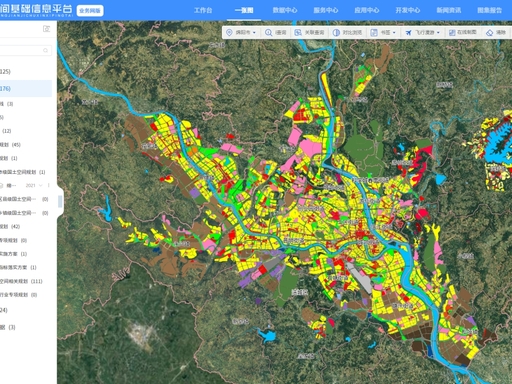Select the sidebar row ending with 125)
The width and height of the screenshot is (512, 384).
tap(26, 72)
